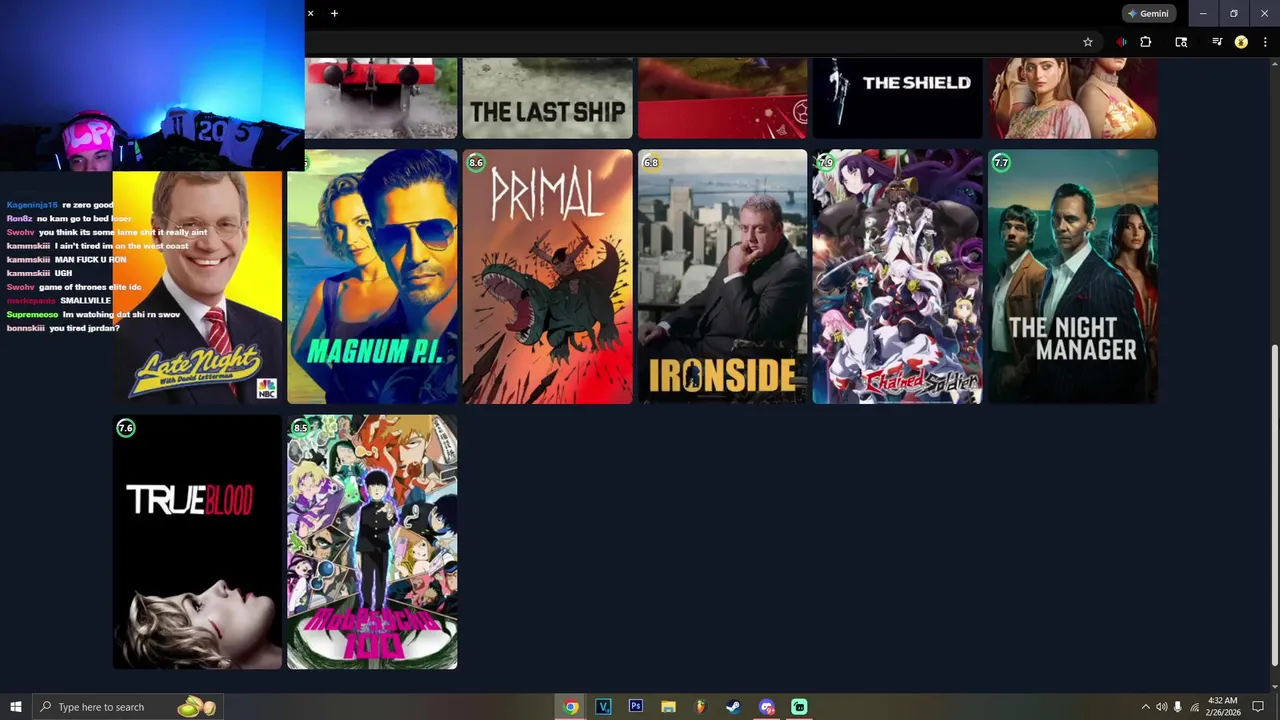Open the True Blood poster
This screenshot has width=1280, height=720.
point(197,542)
